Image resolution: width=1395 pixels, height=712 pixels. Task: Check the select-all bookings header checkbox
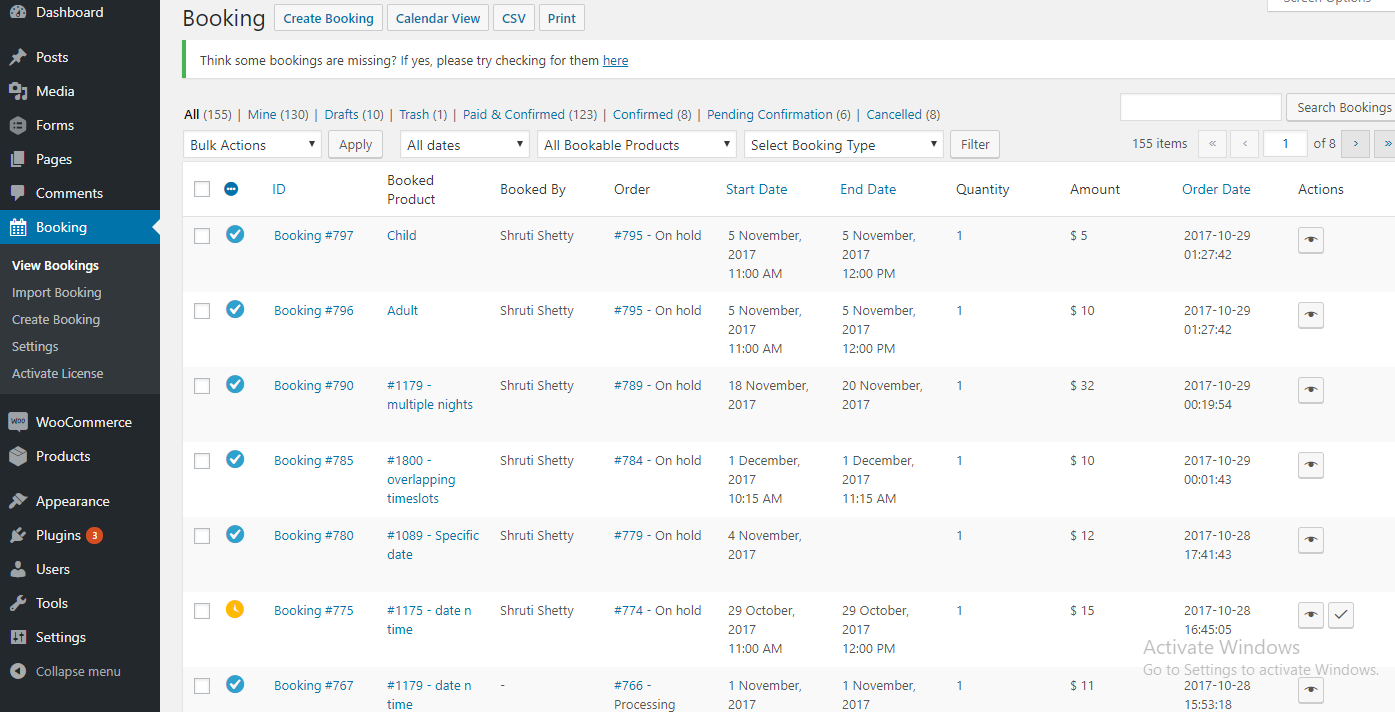(x=202, y=189)
